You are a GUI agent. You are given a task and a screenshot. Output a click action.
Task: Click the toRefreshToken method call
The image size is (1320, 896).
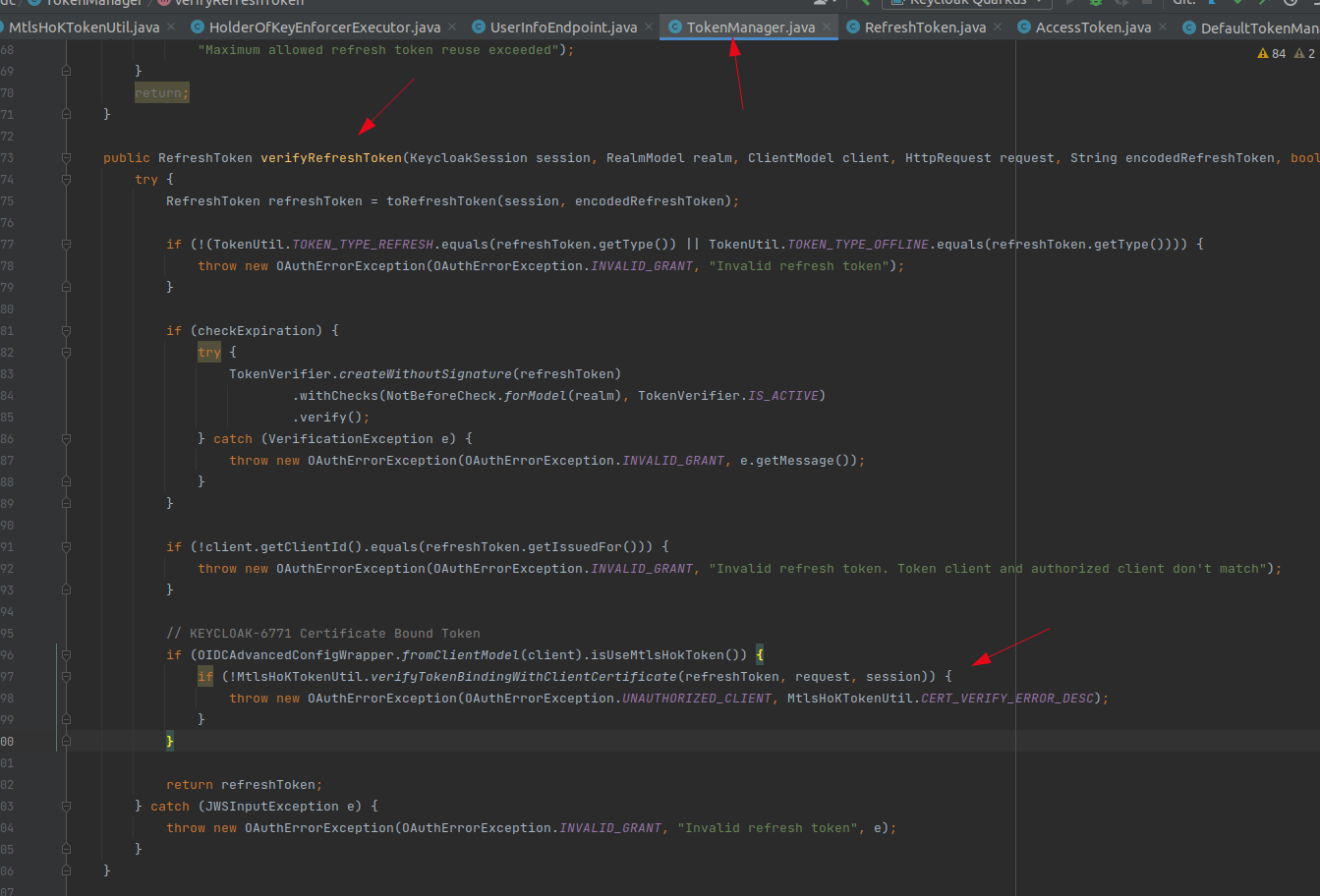click(x=441, y=200)
